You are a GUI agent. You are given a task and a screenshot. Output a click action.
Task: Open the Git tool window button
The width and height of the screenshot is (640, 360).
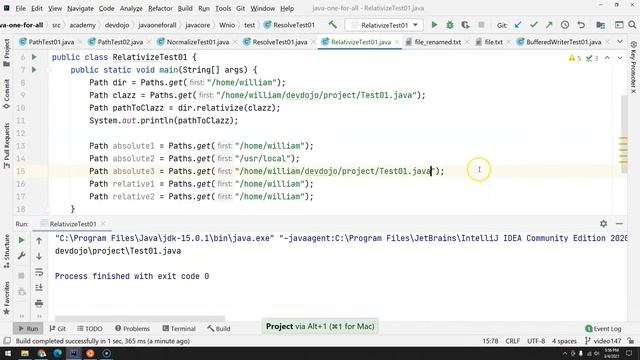(58, 328)
